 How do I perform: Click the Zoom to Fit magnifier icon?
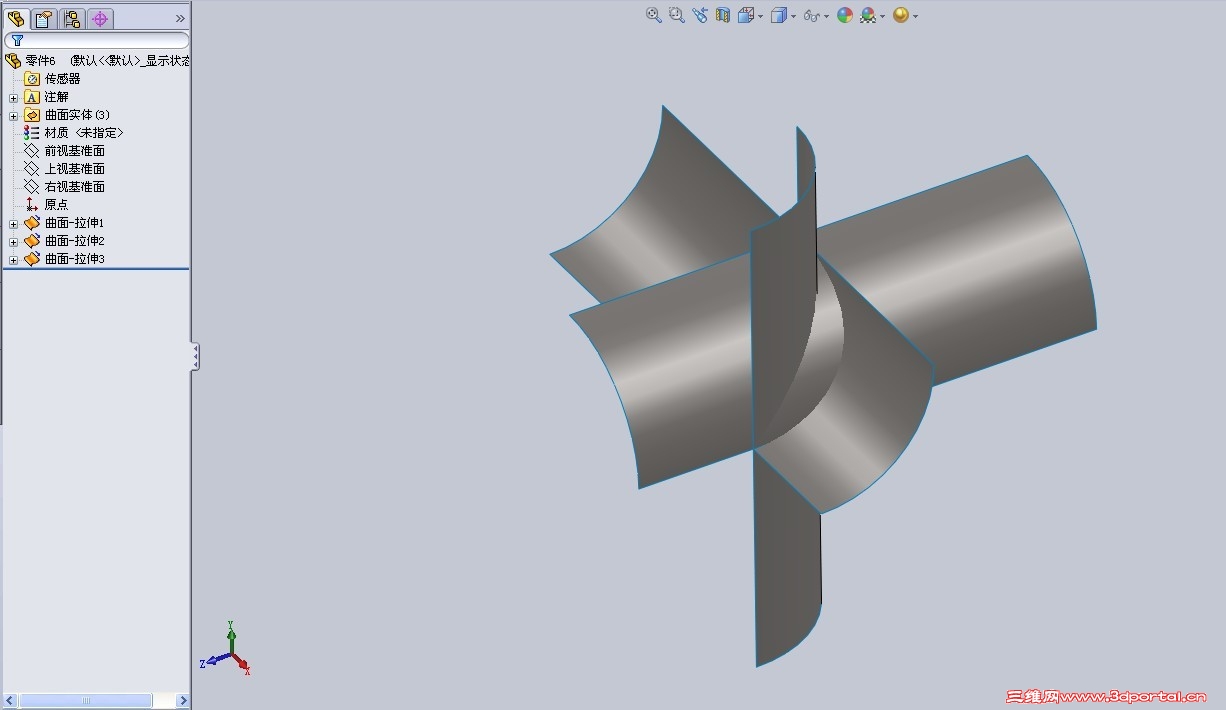pos(653,15)
